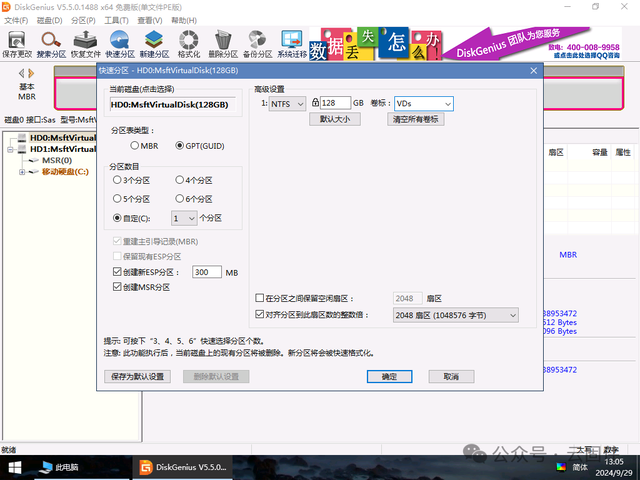This screenshot has height=480, width=640.
Task: Open the Partition (分区) menu
Action: [x=83, y=20]
